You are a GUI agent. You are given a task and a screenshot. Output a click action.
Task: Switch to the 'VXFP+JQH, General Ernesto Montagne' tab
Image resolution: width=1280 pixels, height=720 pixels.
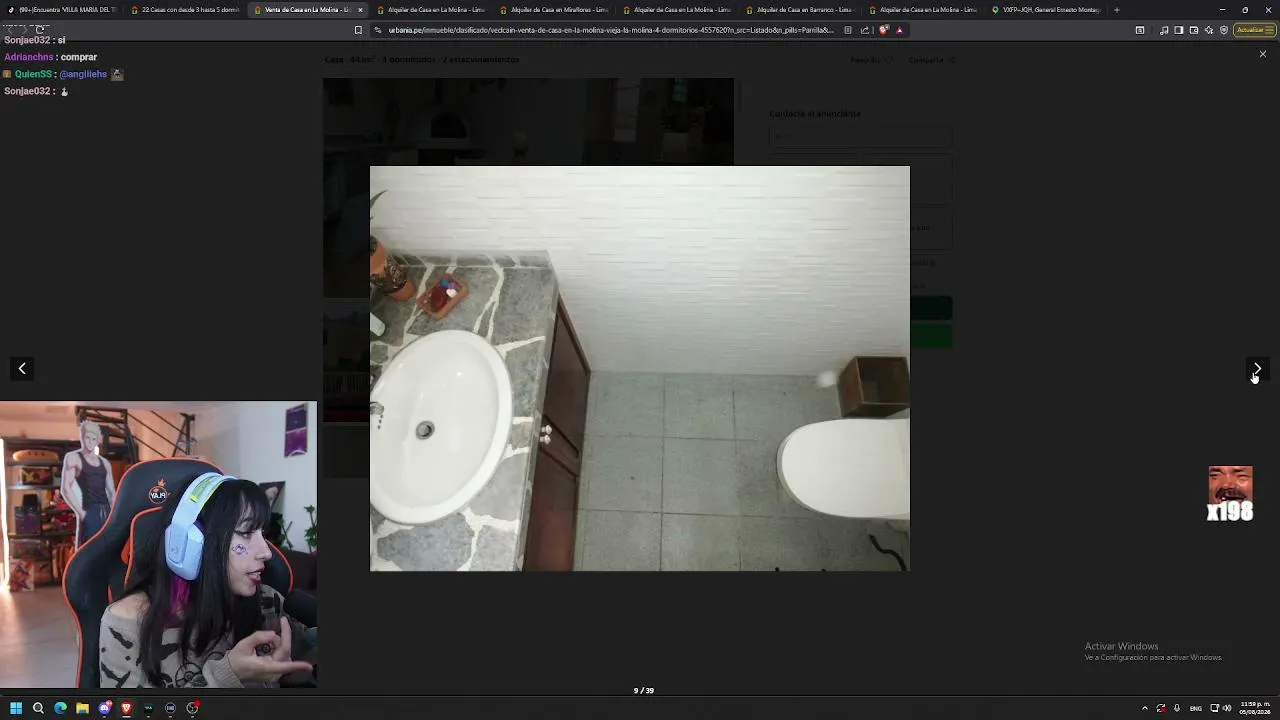coord(1048,10)
